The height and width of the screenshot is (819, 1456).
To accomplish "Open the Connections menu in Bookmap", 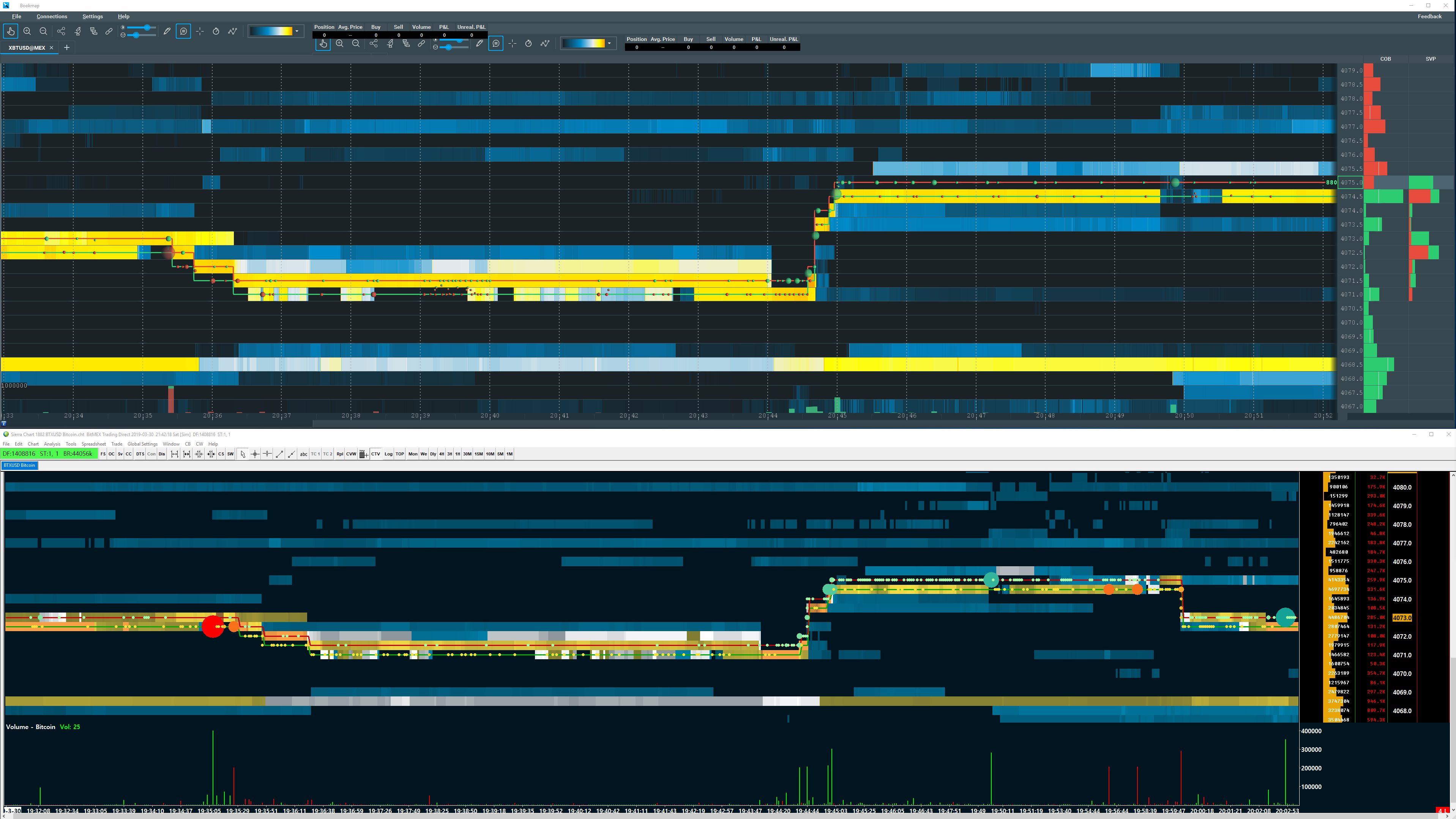I will coord(51,16).
